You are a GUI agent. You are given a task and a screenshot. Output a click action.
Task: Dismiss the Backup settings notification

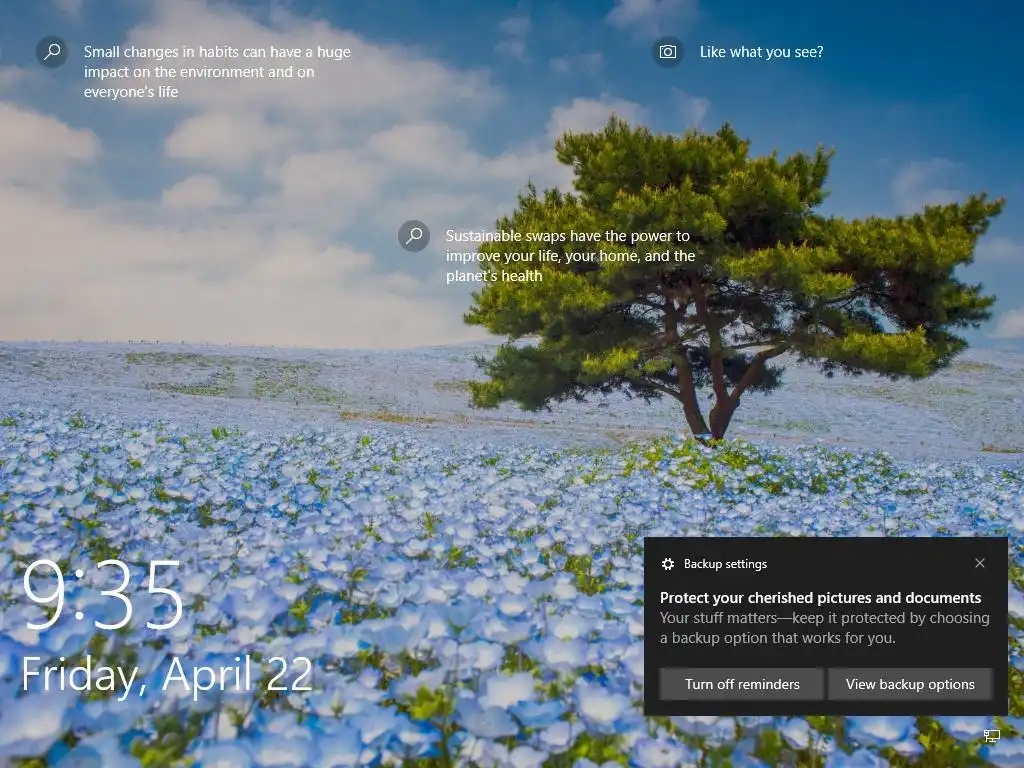[x=980, y=563]
